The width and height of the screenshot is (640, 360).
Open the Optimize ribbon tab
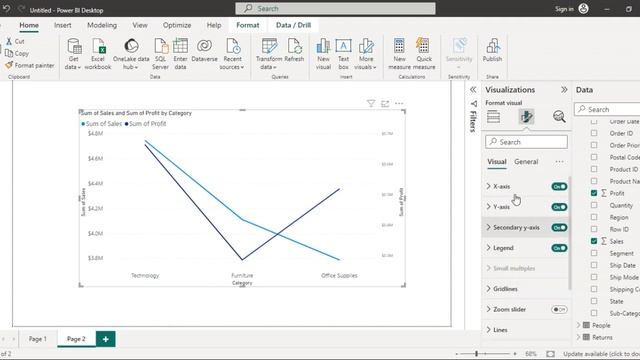(177, 25)
